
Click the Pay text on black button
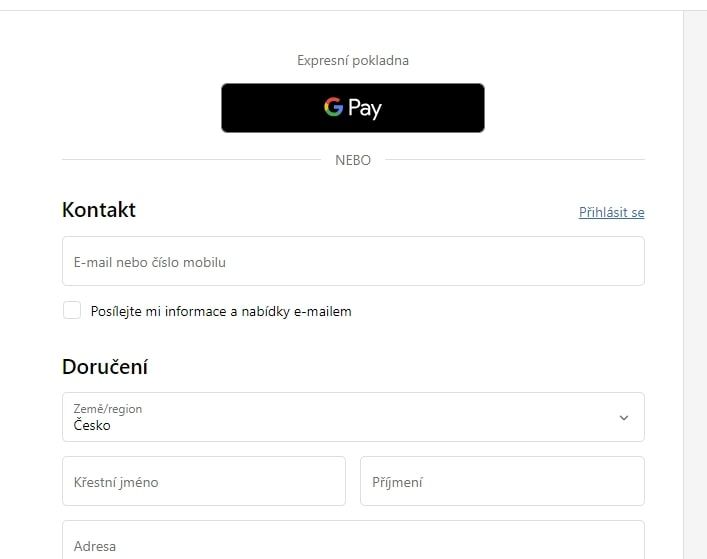365,108
